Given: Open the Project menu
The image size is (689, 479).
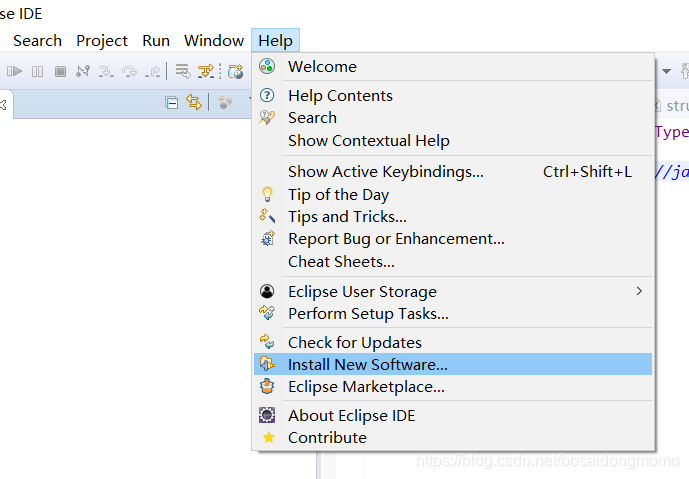Looking at the screenshot, I should coord(102,41).
